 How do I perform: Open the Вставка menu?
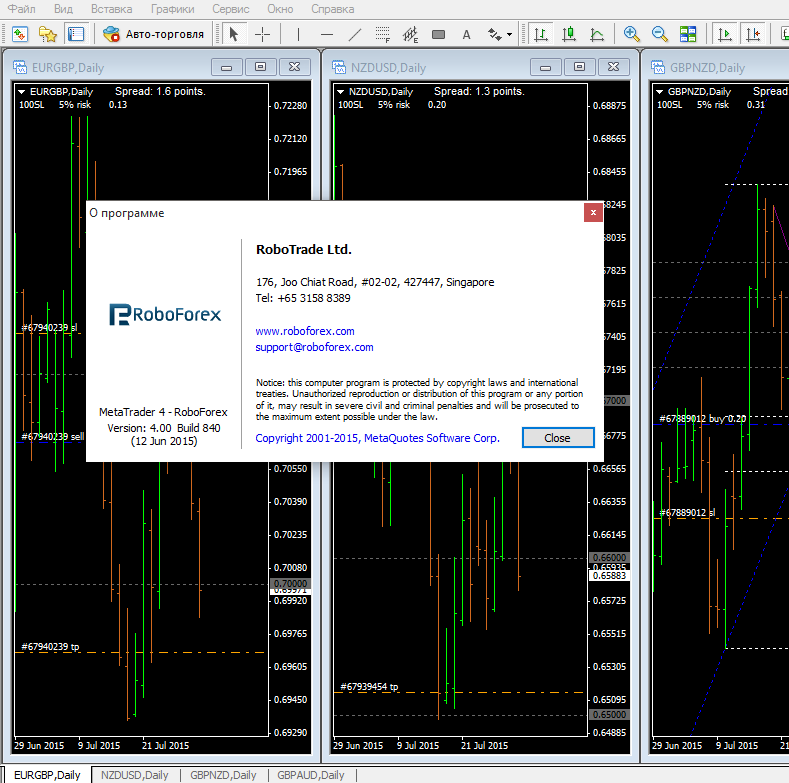112,9
